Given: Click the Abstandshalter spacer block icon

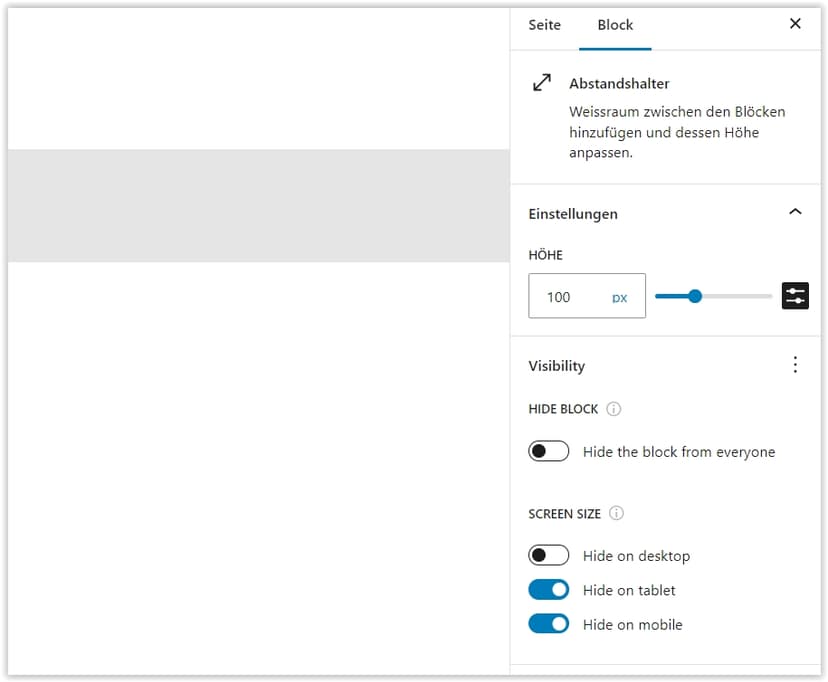Looking at the screenshot, I should pyautogui.click(x=542, y=82).
